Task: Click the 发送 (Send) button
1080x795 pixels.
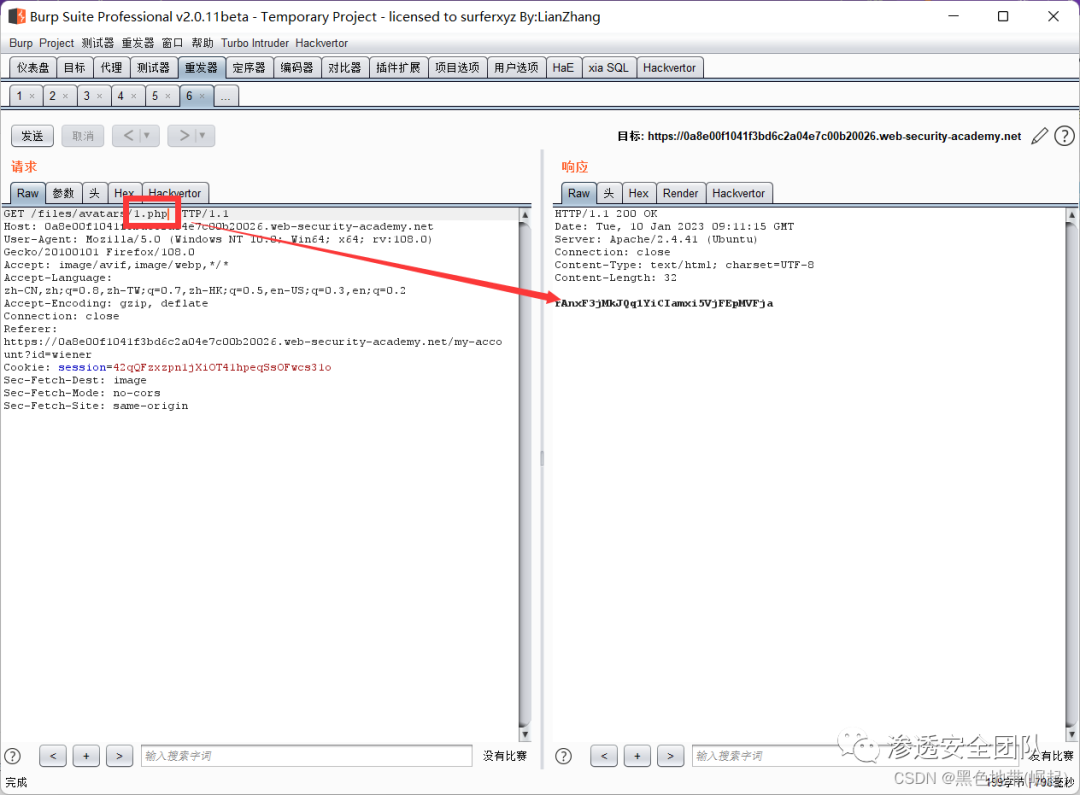Action: point(32,136)
